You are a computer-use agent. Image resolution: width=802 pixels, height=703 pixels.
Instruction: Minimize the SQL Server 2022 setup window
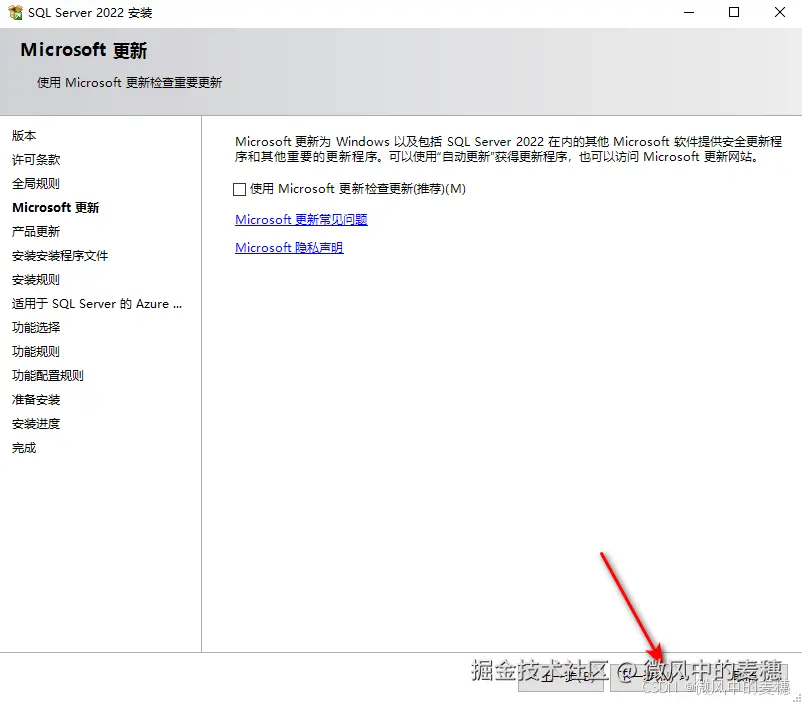tap(689, 12)
